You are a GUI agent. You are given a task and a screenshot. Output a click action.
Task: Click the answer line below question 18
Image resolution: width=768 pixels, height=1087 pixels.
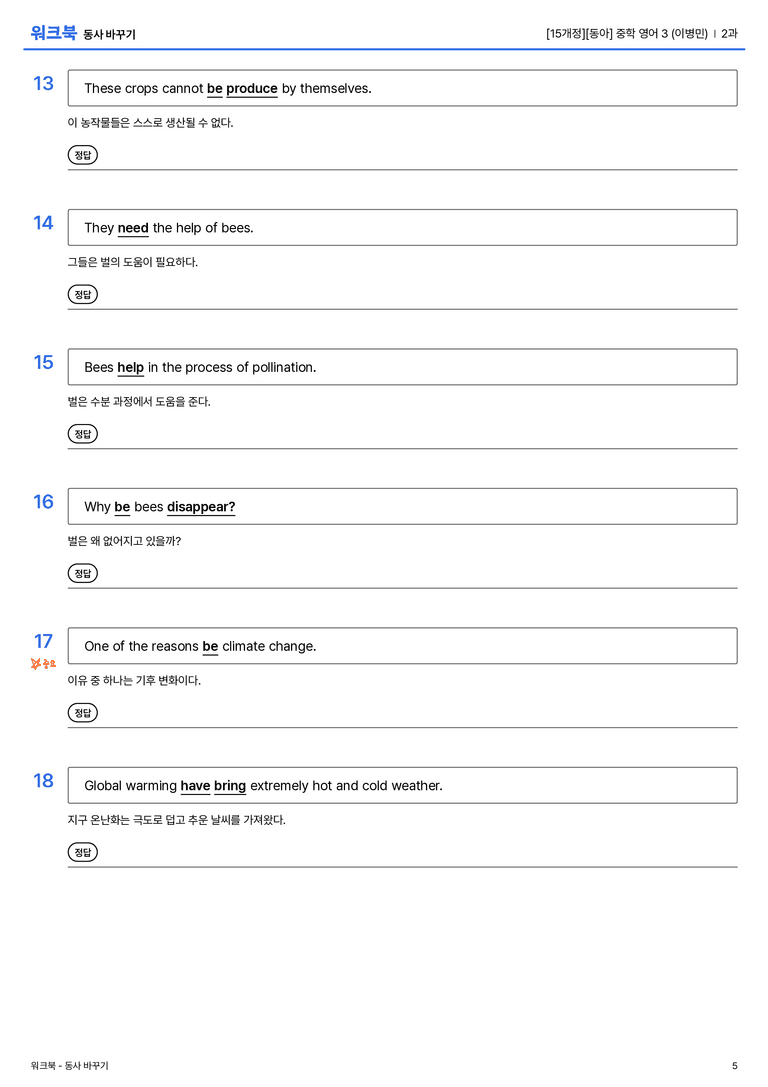tap(402, 867)
